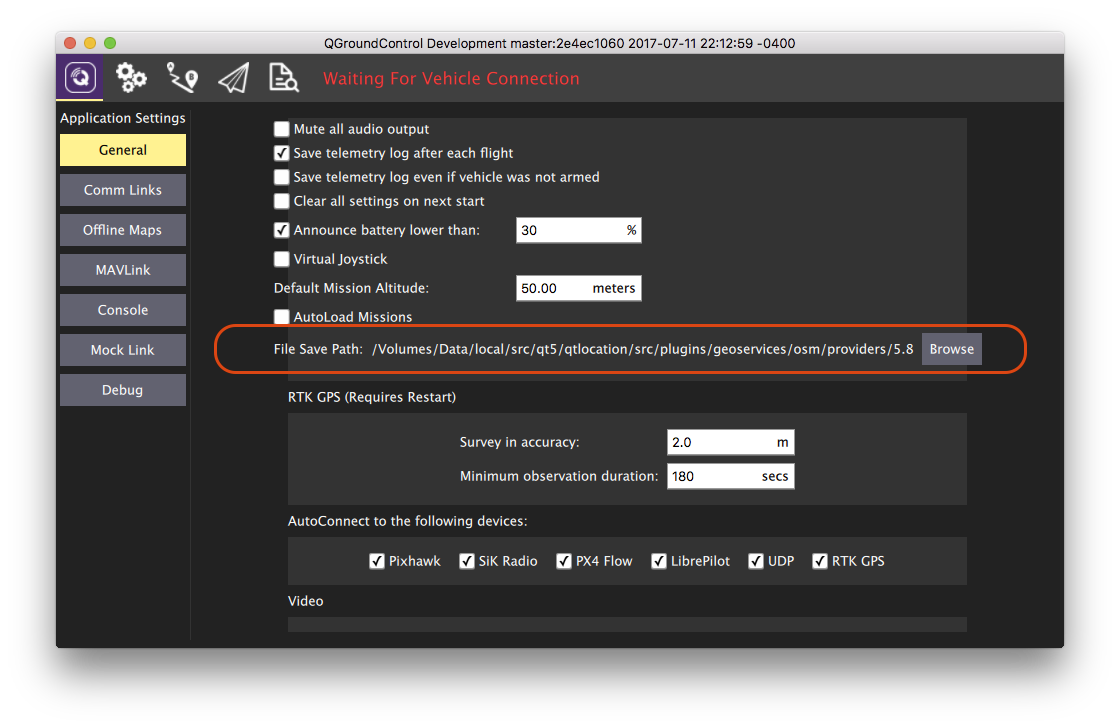Viewport: 1120px width, 728px height.
Task: Check Clear all settings on next start
Action: [281, 201]
